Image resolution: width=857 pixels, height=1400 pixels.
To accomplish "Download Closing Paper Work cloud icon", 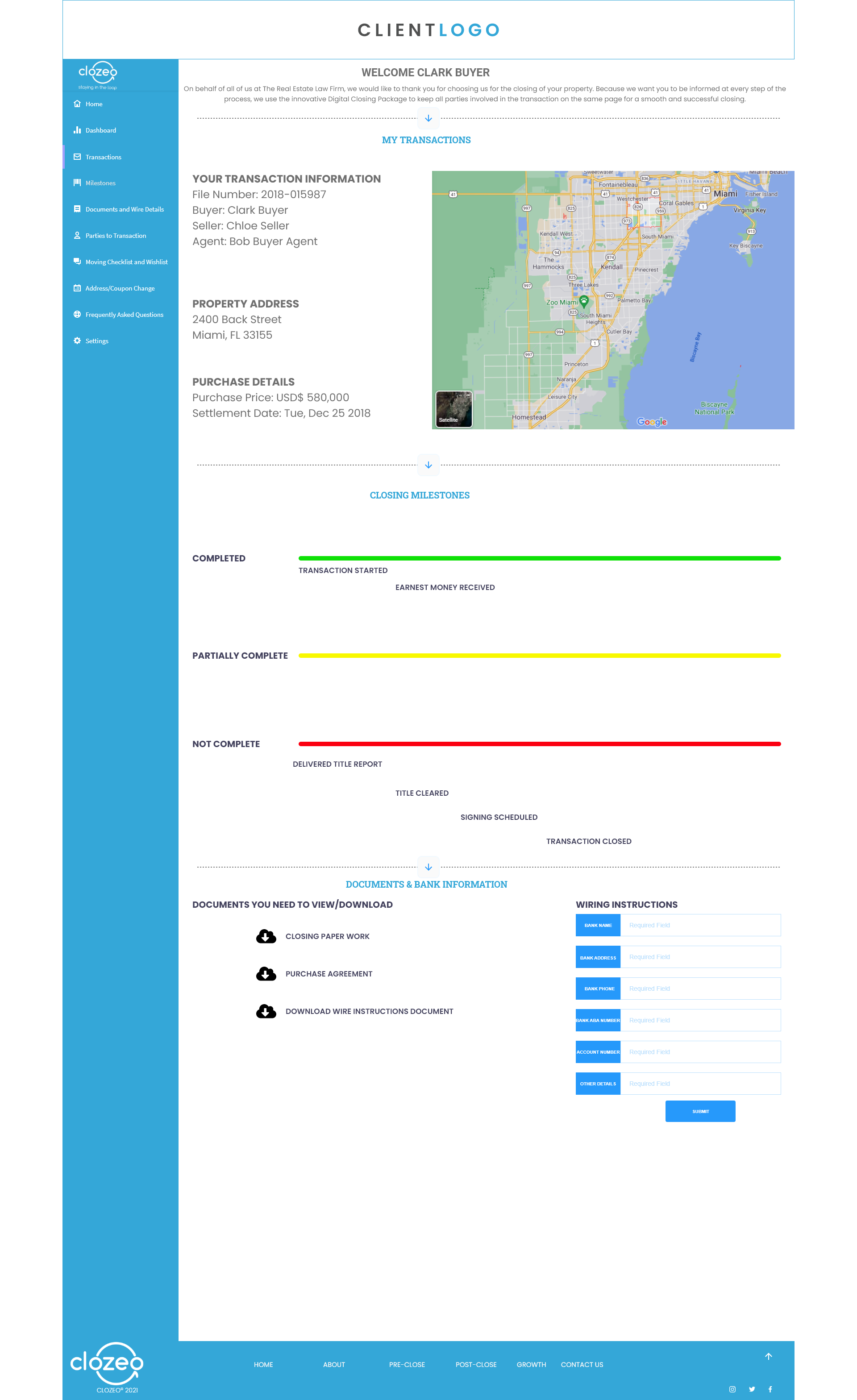I will pyautogui.click(x=266, y=936).
